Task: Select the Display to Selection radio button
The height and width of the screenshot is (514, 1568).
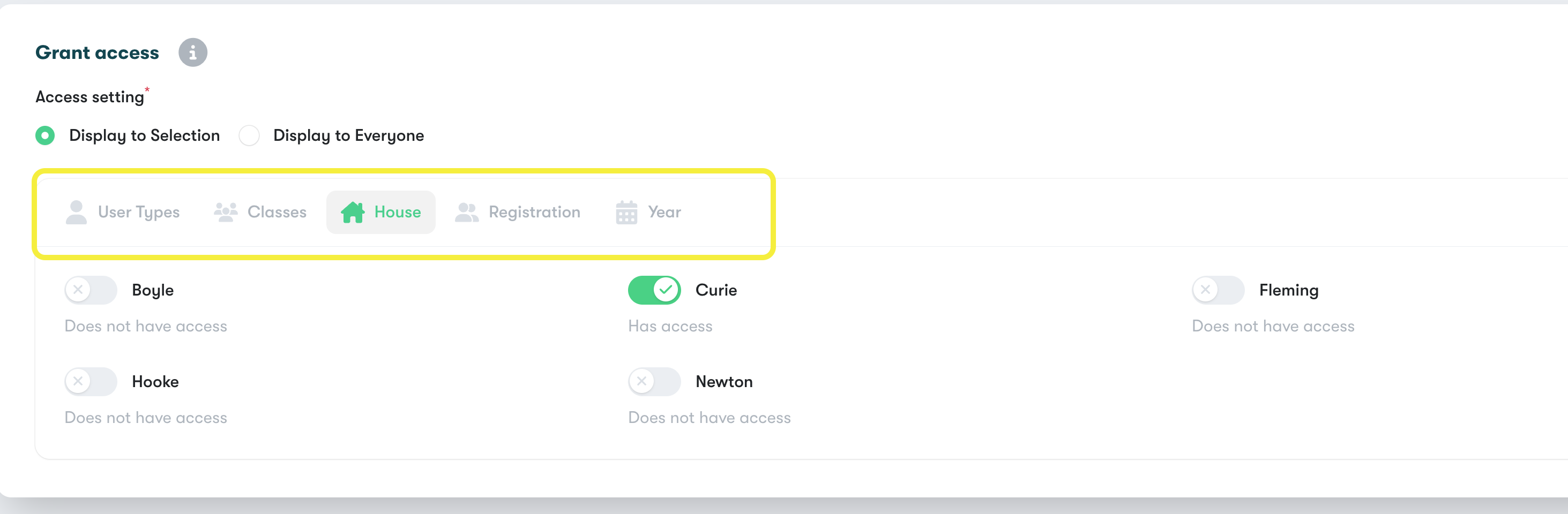Action: point(45,135)
